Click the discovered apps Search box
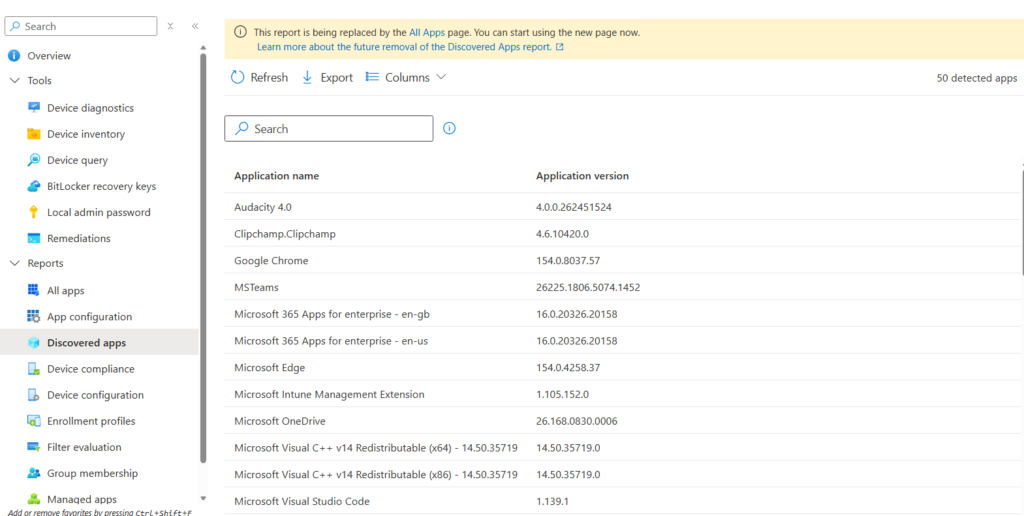Viewport: 1024px width, 516px height. [x=328, y=129]
